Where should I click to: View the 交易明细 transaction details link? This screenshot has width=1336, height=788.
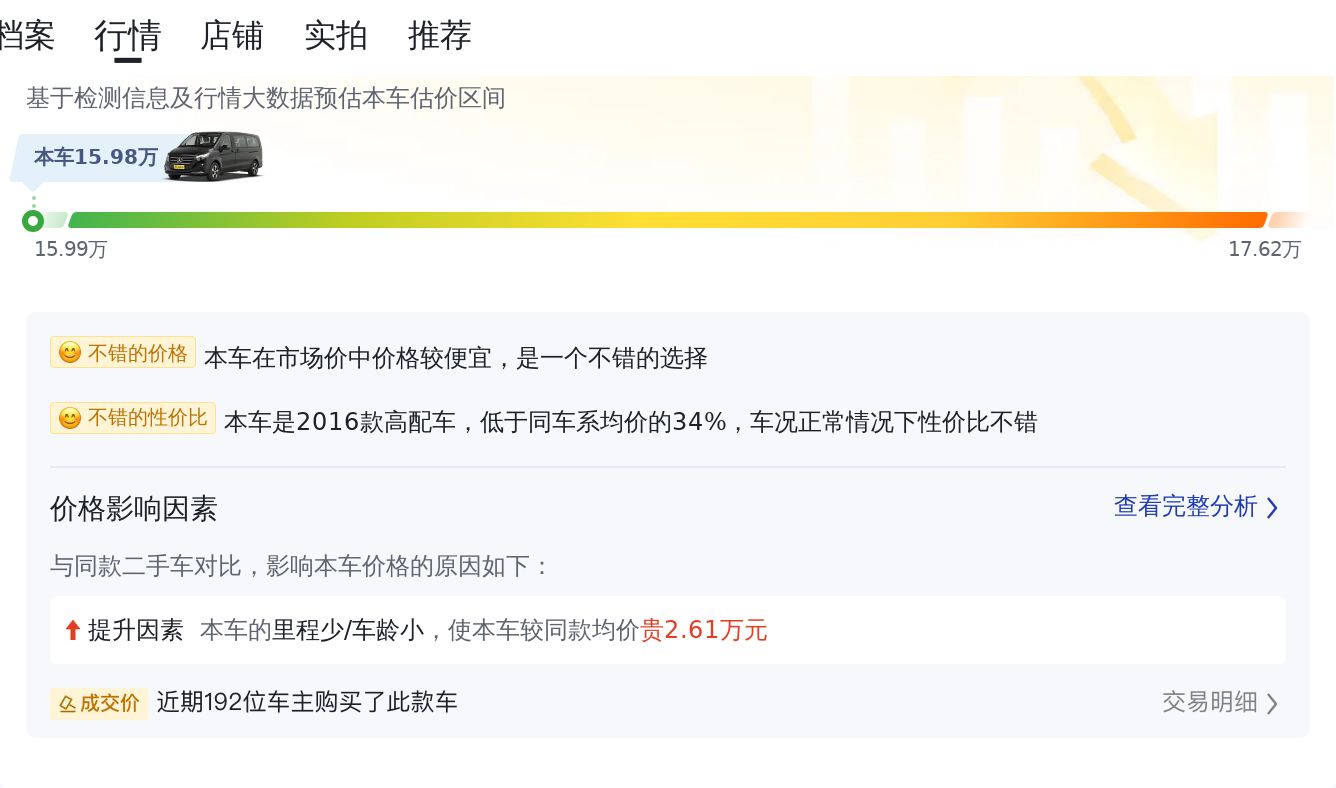[1209, 702]
